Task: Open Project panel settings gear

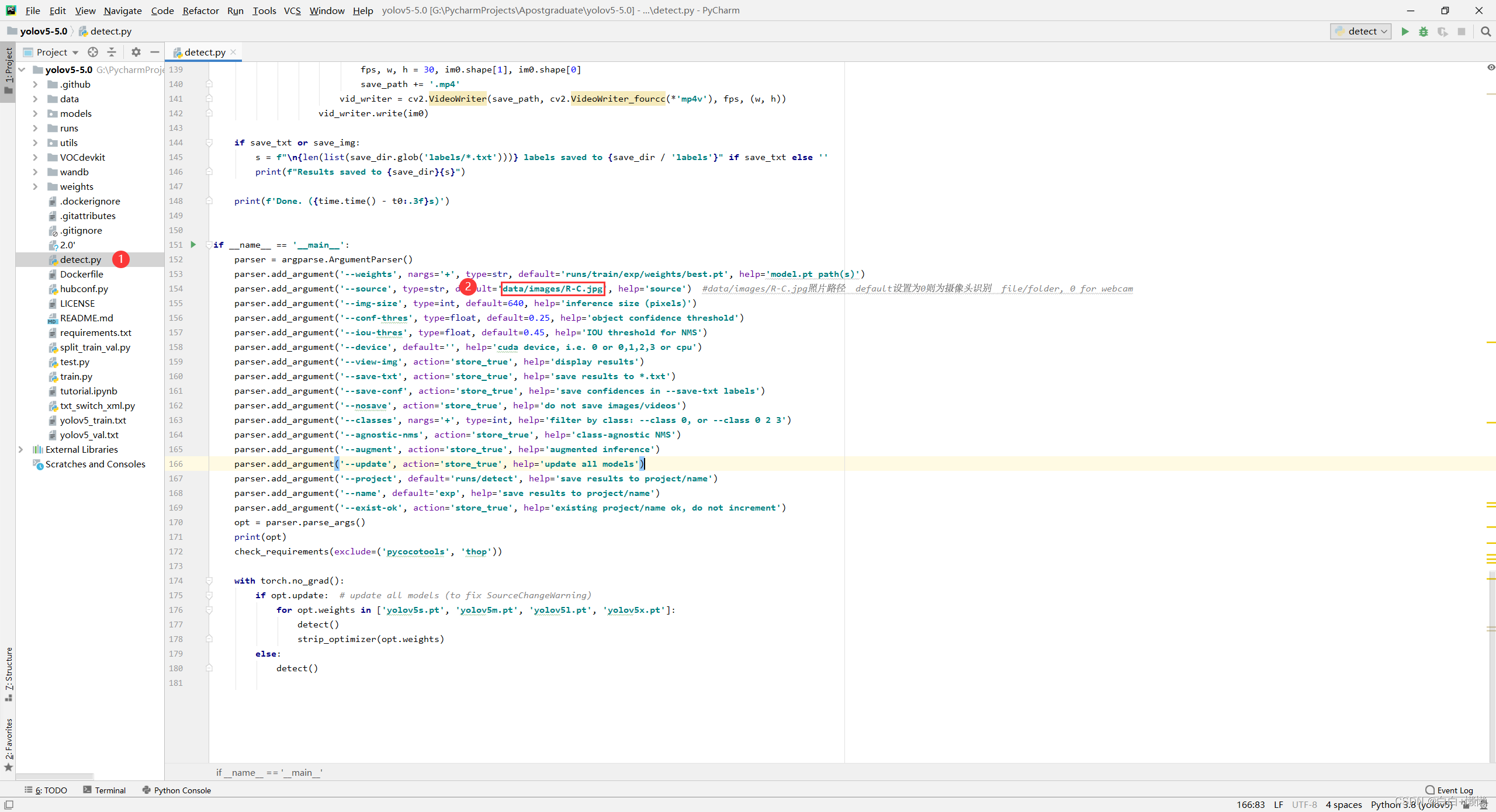Action: pyautogui.click(x=136, y=52)
